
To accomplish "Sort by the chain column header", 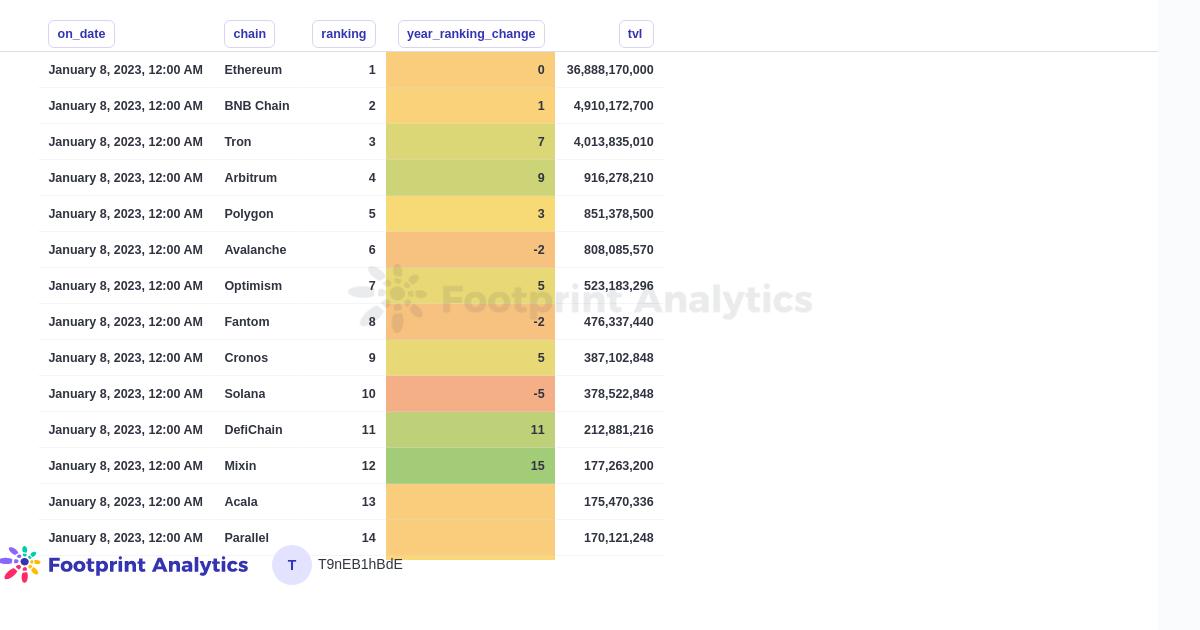I will [249, 34].
